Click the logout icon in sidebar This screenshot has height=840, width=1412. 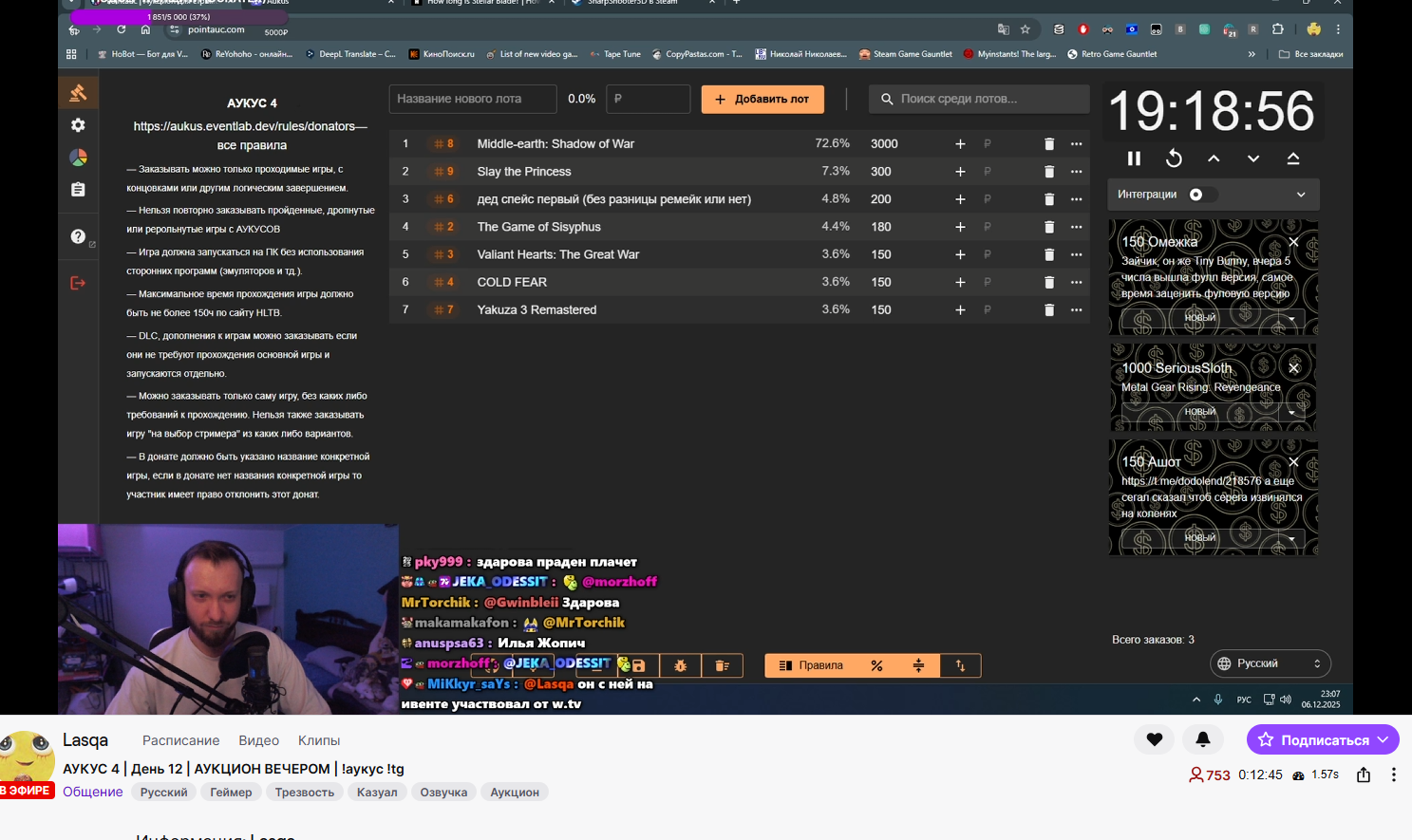[78, 283]
